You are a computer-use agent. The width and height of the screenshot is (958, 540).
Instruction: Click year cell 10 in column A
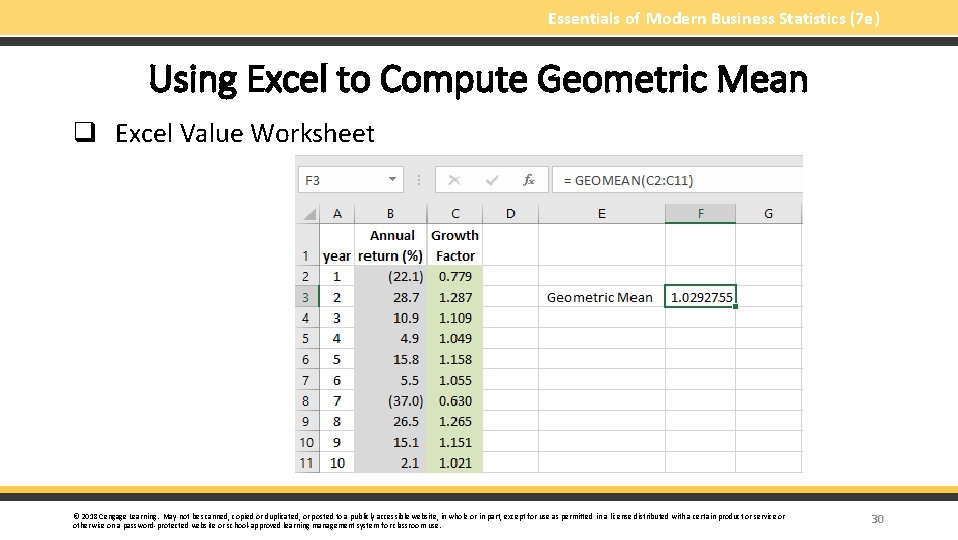click(337, 463)
